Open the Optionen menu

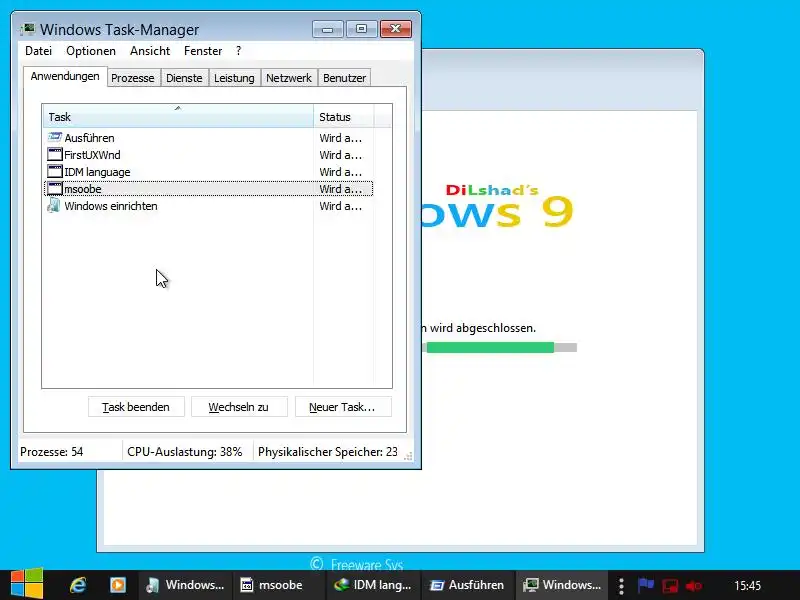pyautogui.click(x=91, y=51)
